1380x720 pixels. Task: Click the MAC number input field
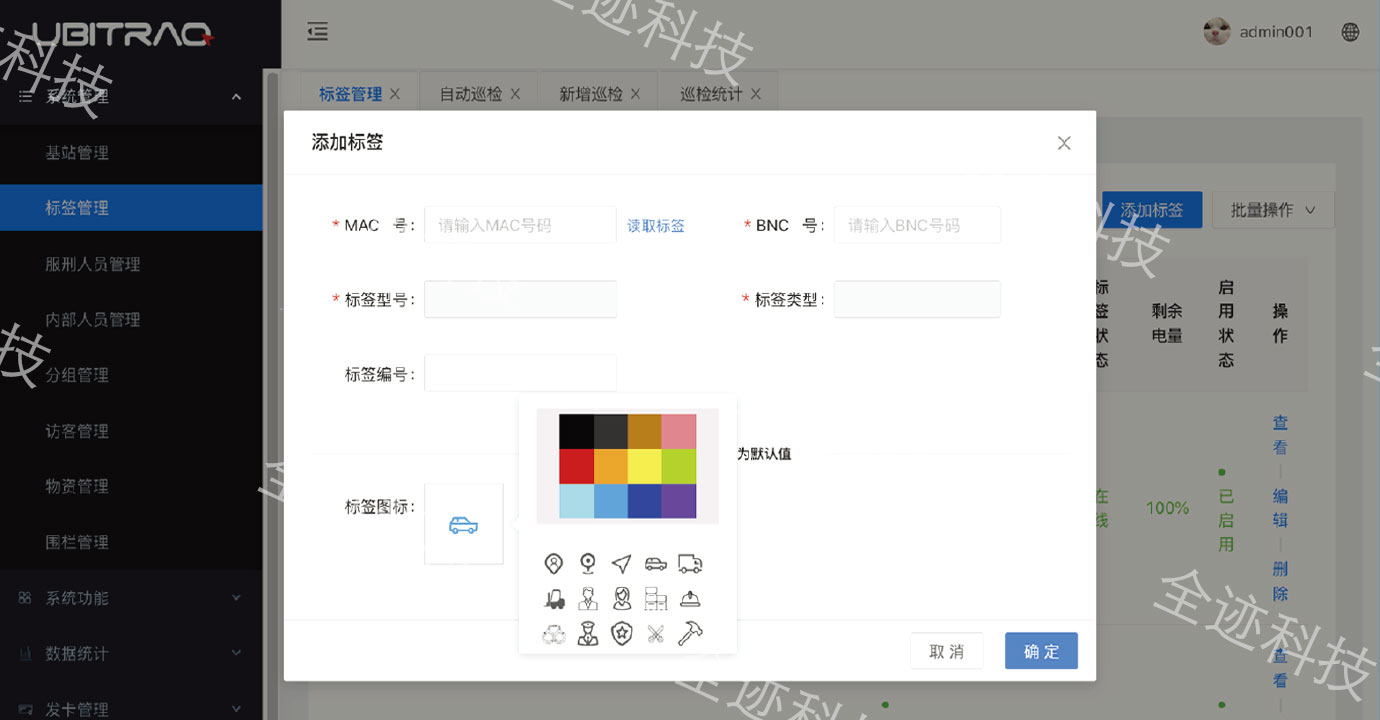(520, 226)
